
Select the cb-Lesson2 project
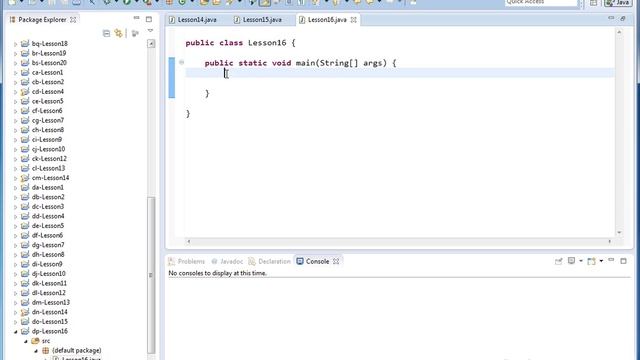(x=48, y=82)
